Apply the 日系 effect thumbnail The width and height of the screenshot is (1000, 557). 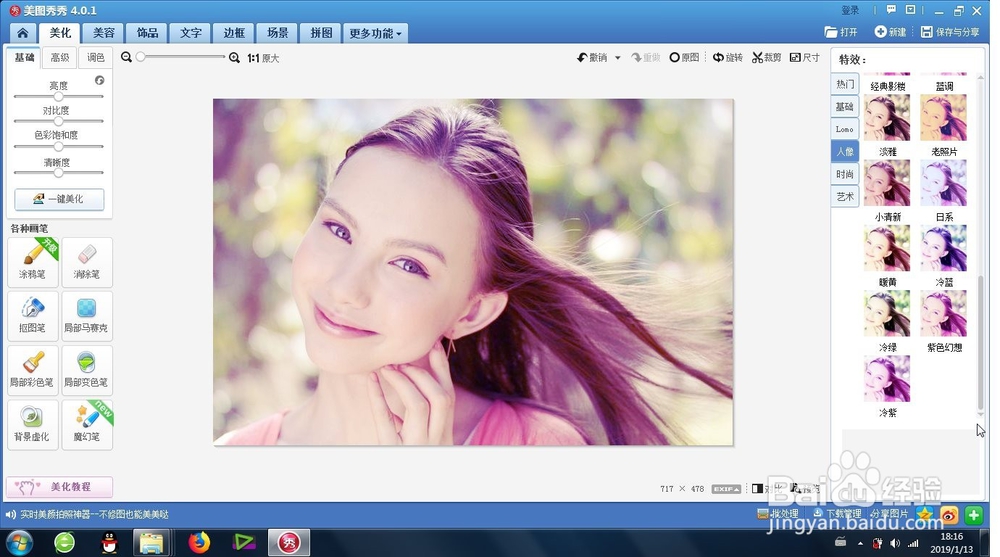coord(944,182)
